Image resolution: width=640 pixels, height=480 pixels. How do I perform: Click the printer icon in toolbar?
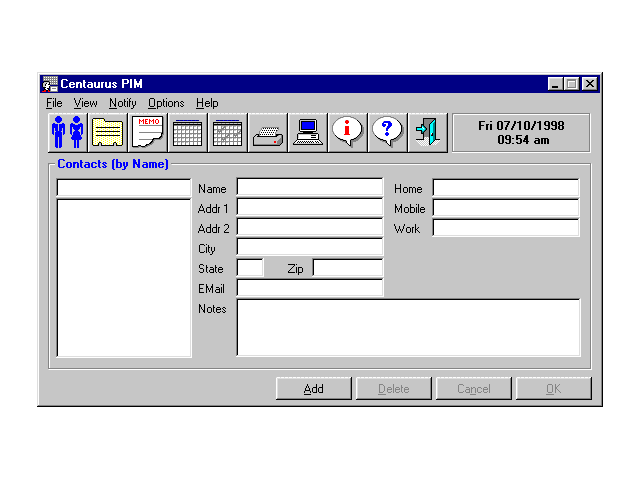[267, 132]
